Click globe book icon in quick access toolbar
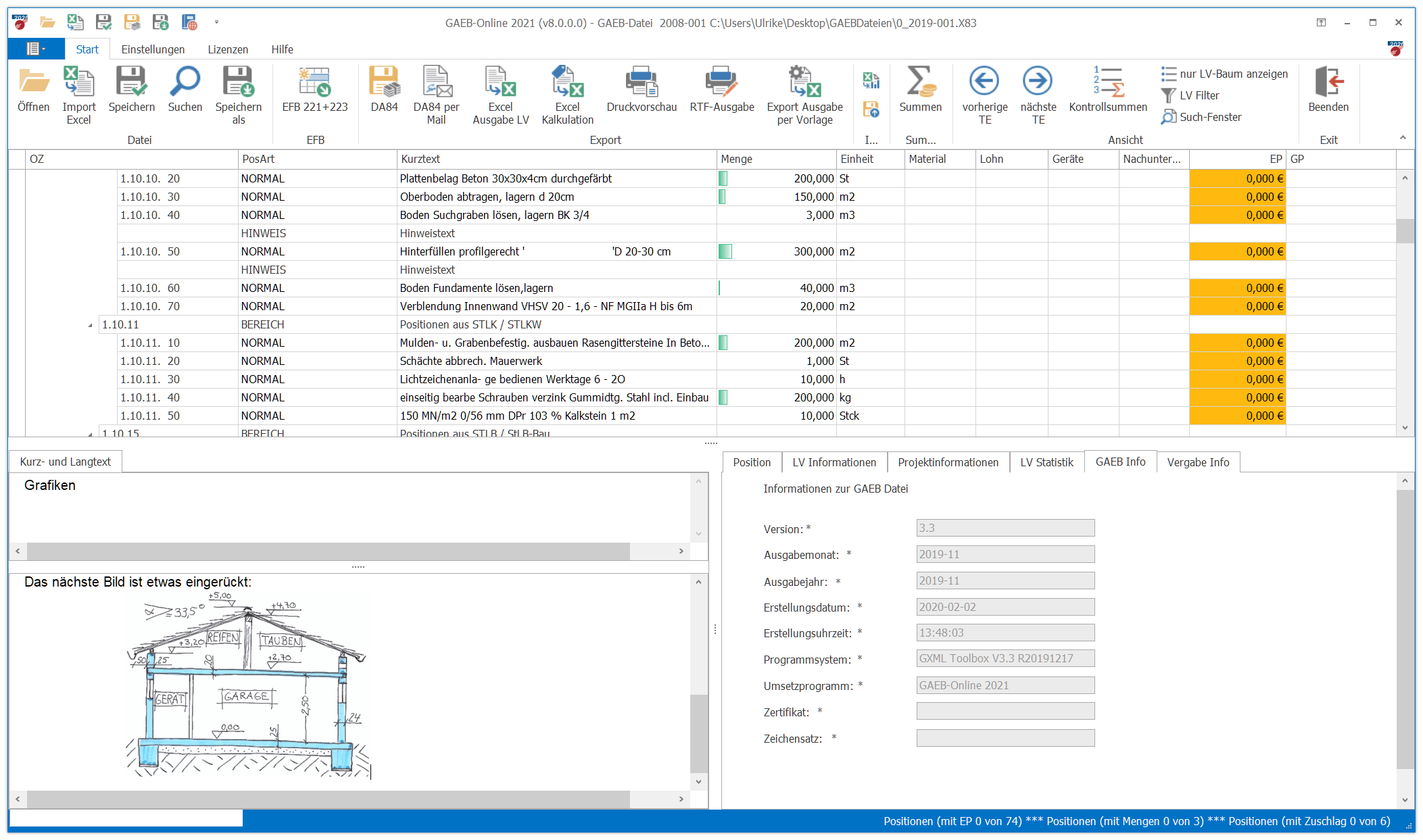The width and height of the screenshot is (1423, 840). click(x=189, y=22)
